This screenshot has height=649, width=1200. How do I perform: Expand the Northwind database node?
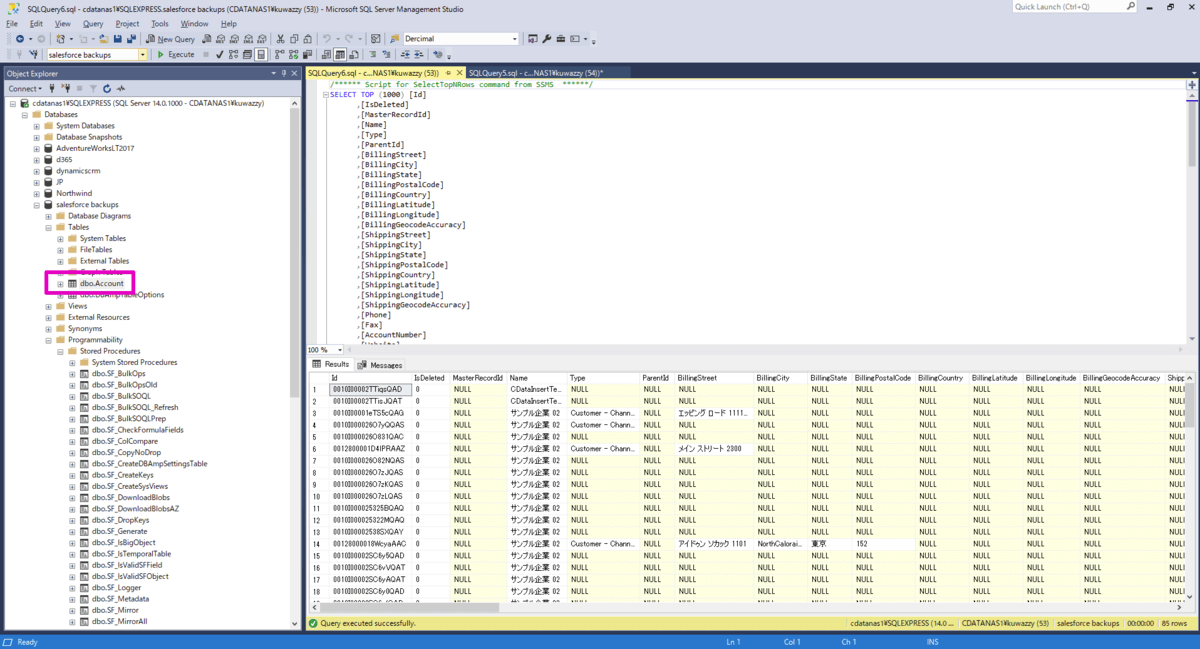point(37,194)
